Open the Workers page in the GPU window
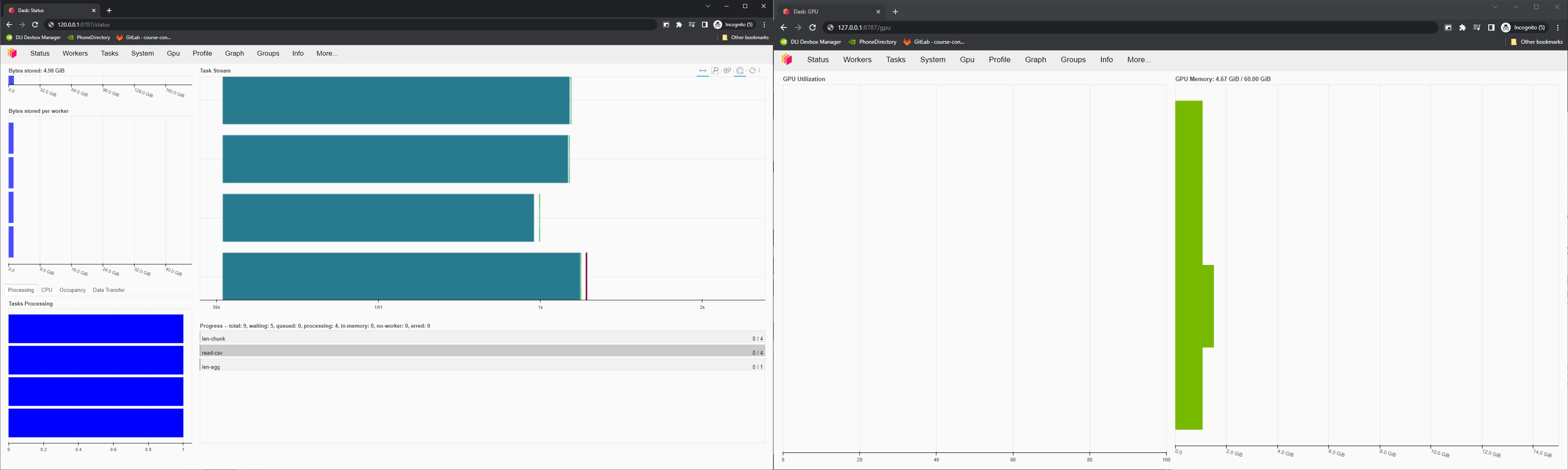 click(857, 60)
